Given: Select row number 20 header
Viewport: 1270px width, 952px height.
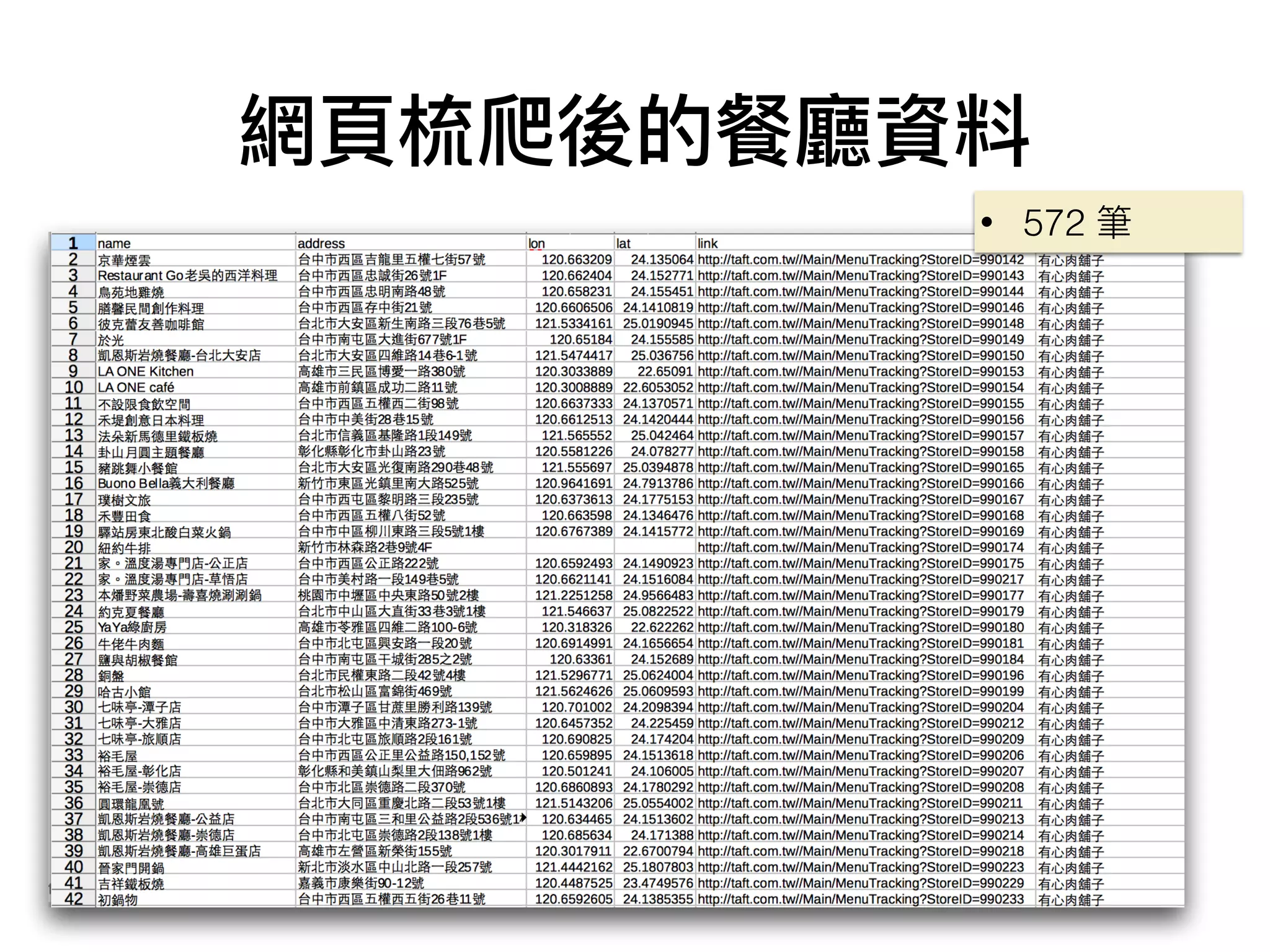Looking at the screenshot, I should [73, 547].
